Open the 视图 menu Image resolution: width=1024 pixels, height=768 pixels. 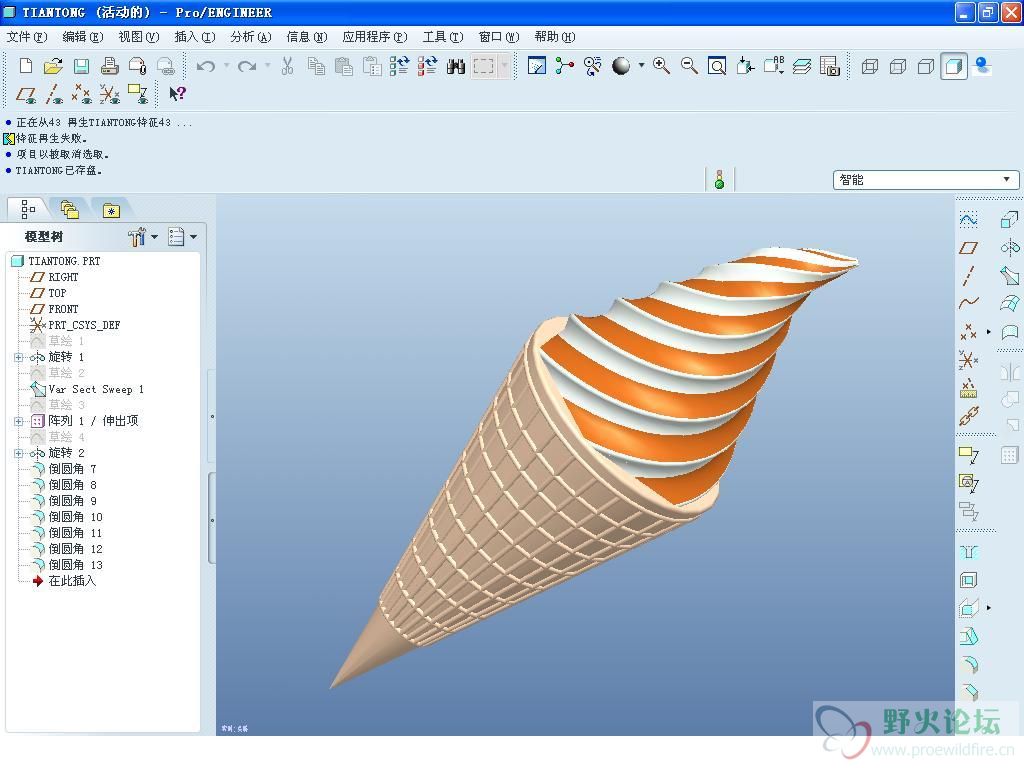click(x=138, y=37)
